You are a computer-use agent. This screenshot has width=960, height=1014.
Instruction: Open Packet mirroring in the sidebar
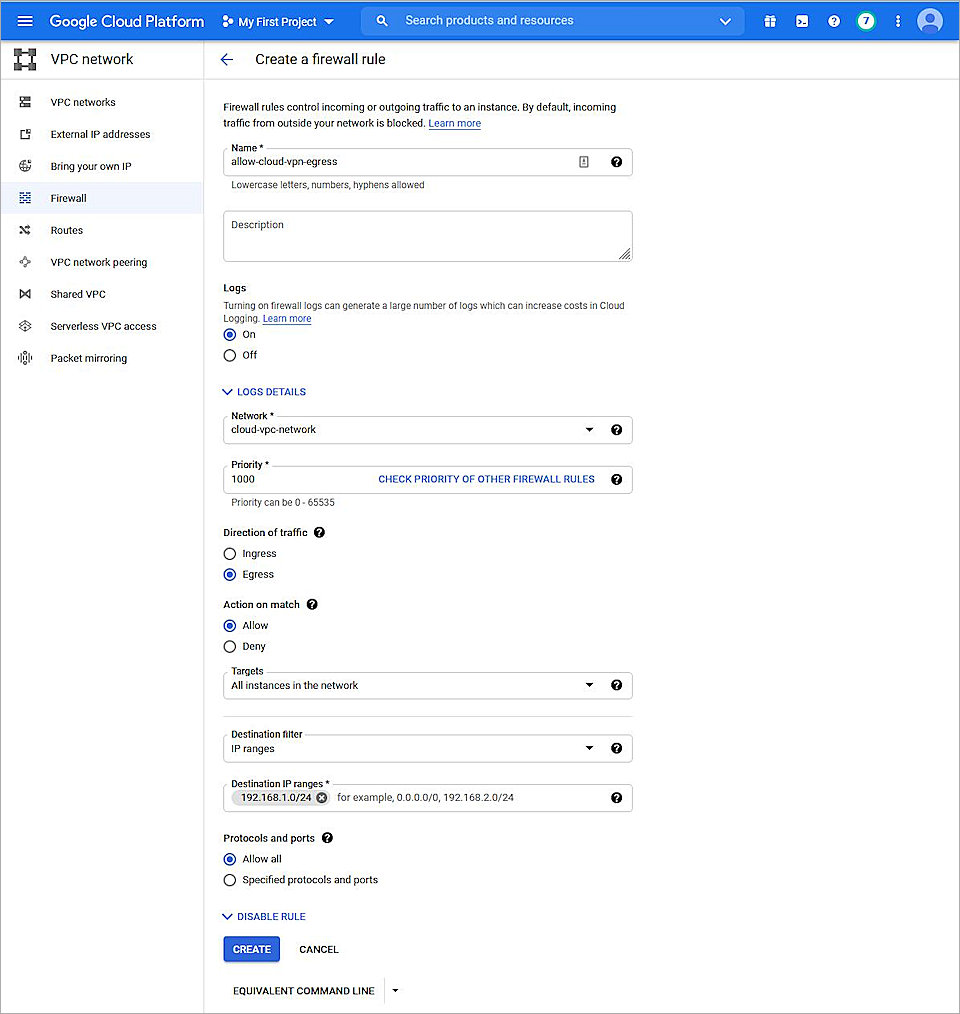click(x=87, y=358)
